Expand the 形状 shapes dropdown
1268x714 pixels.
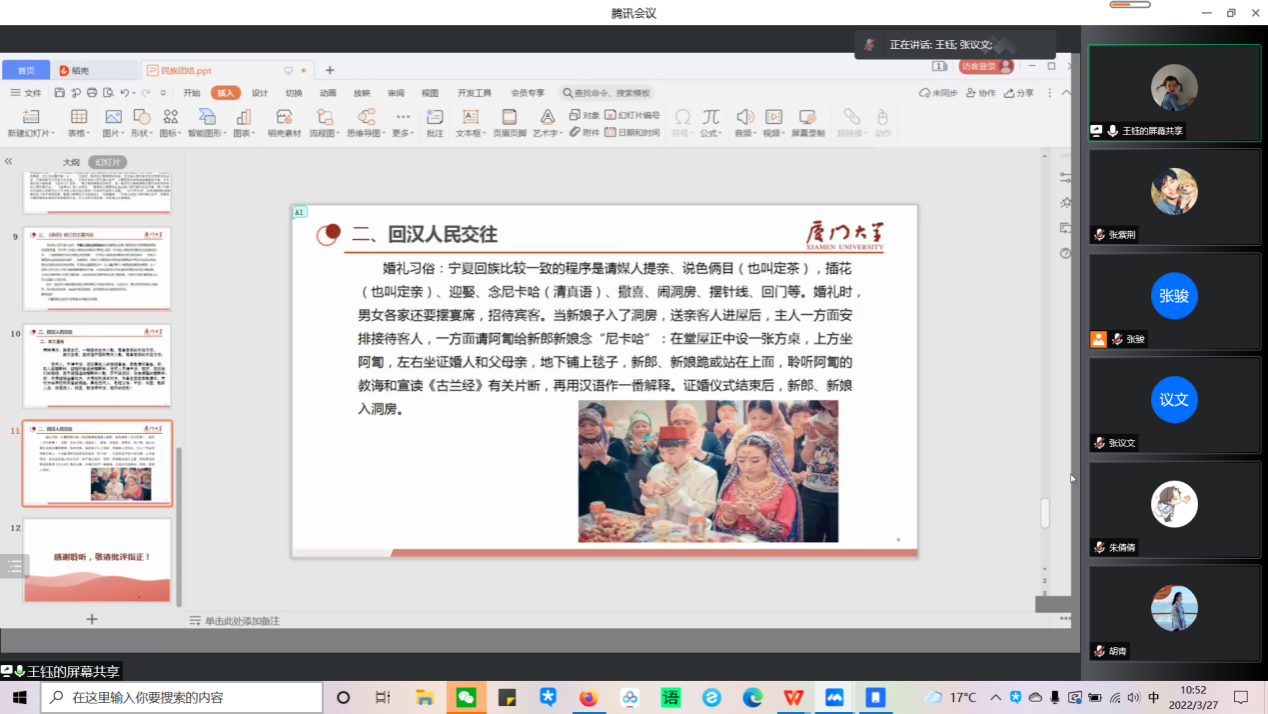[141, 132]
